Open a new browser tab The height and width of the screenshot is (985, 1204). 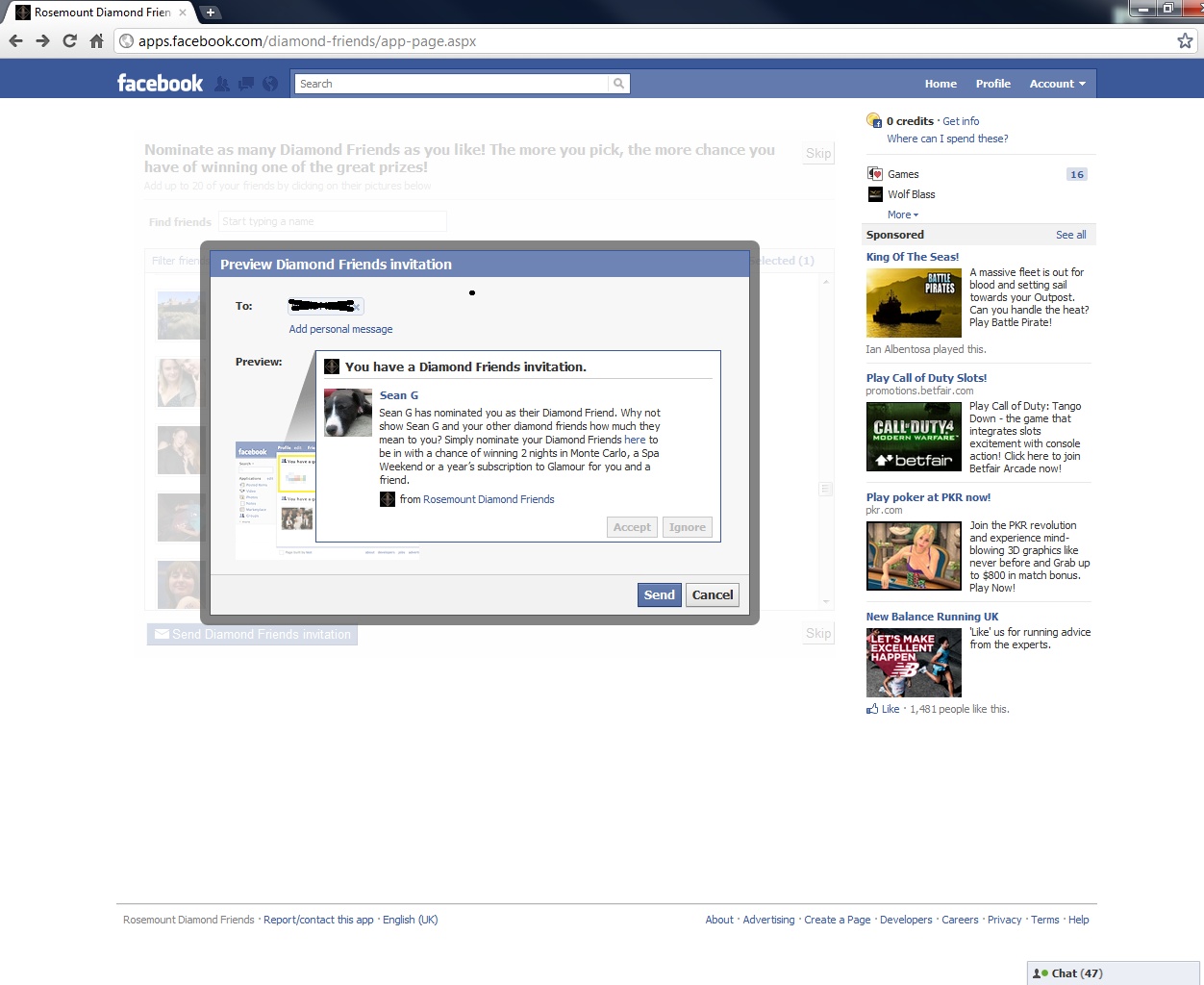(210, 13)
